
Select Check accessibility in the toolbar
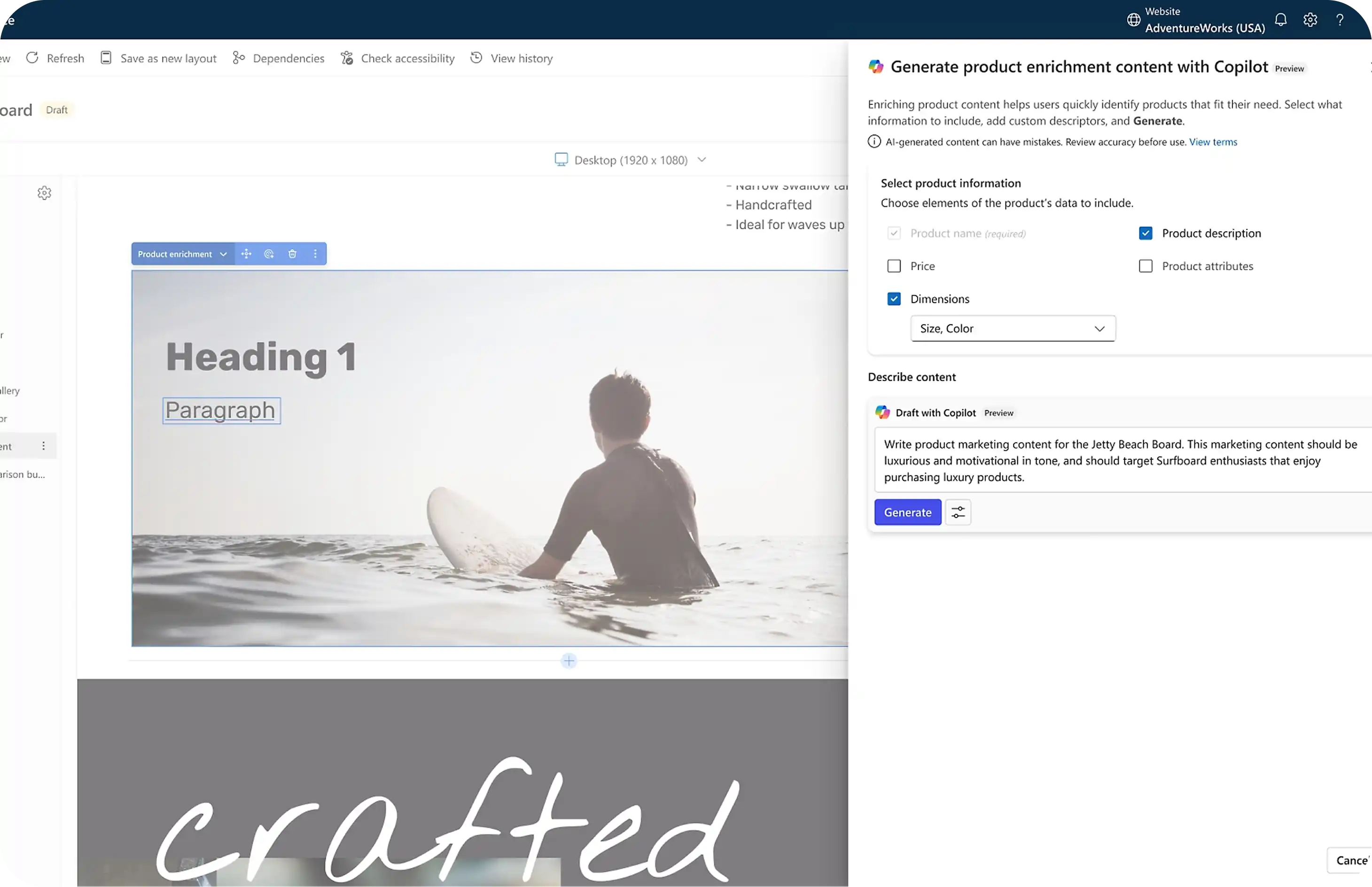[398, 58]
